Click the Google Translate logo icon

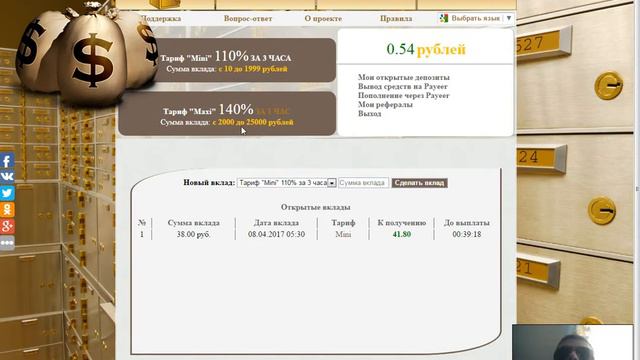[x=444, y=18]
